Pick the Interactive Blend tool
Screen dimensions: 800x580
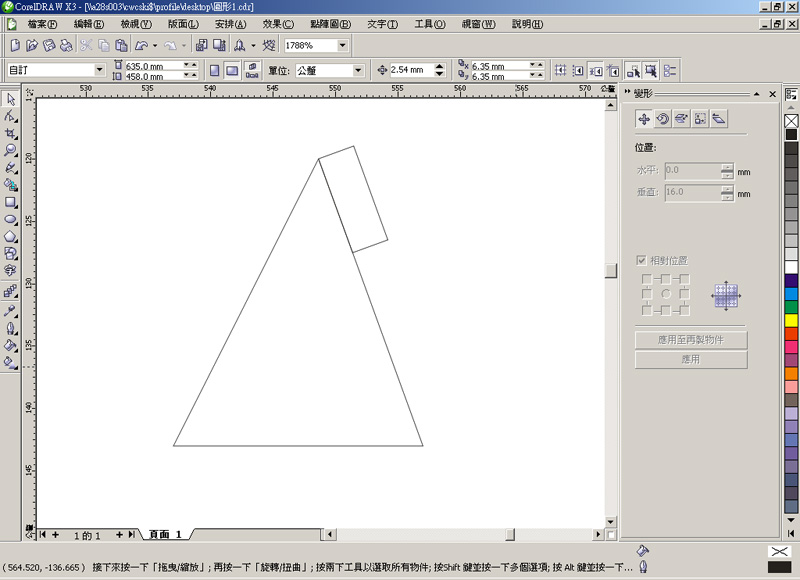point(10,291)
